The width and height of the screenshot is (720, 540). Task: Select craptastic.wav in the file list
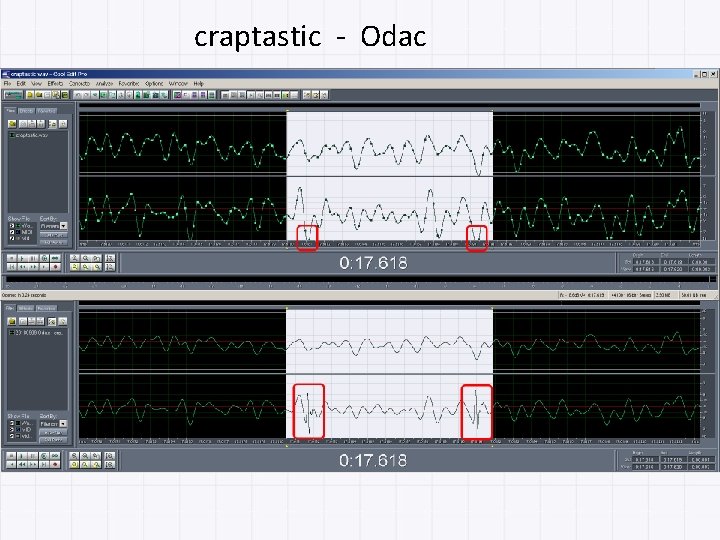click(28, 135)
